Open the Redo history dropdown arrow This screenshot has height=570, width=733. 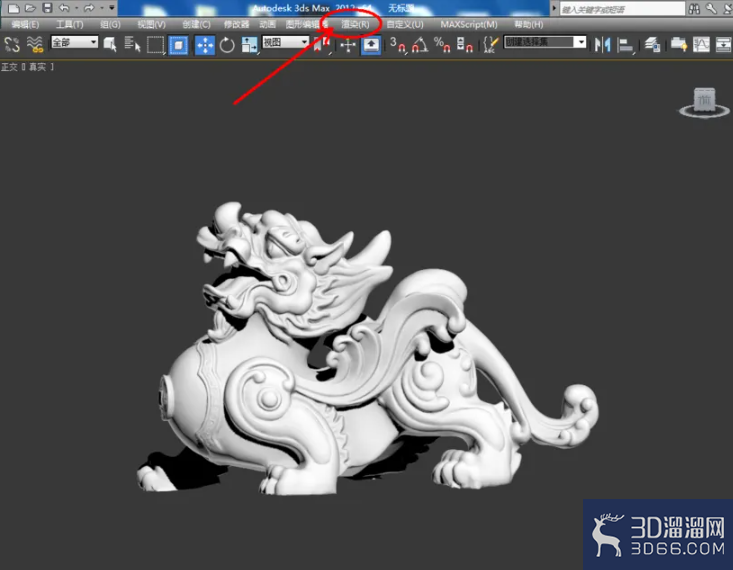[x=101, y=8]
